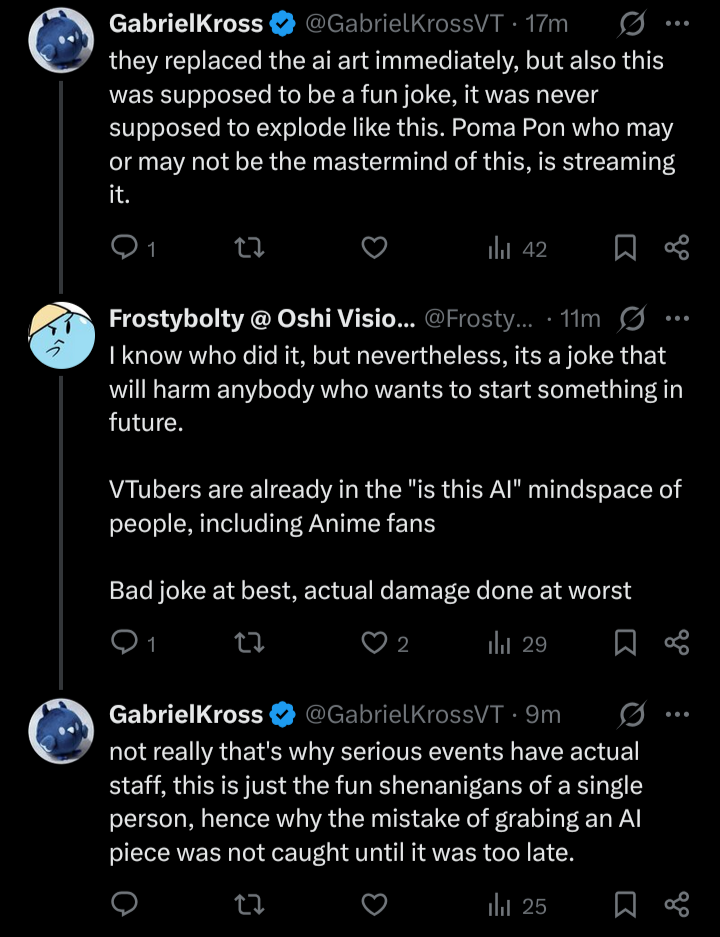View analytics showing 25 views
This screenshot has height=937, width=720.
tap(517, 905)
